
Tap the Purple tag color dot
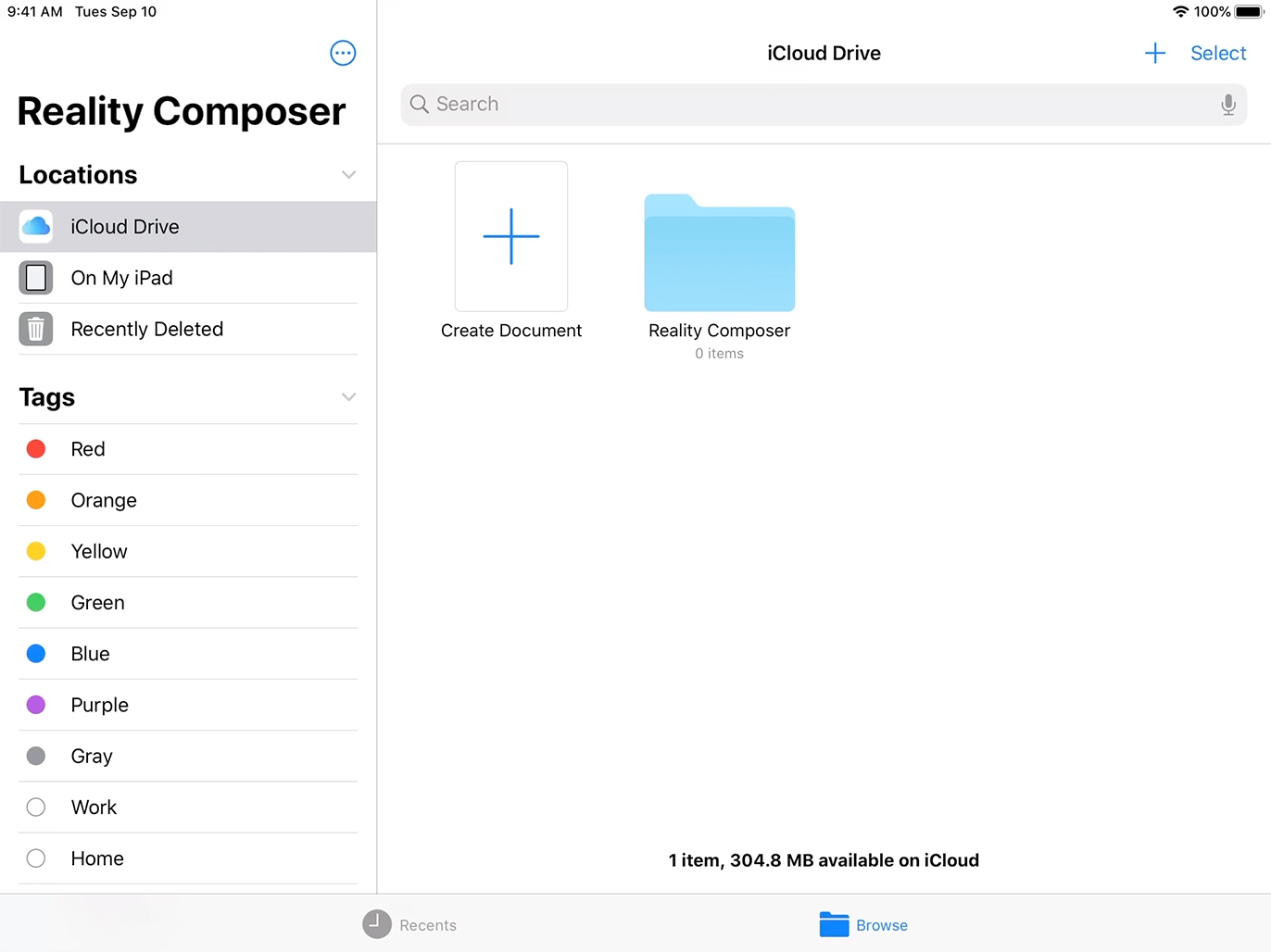pos(36,705)
